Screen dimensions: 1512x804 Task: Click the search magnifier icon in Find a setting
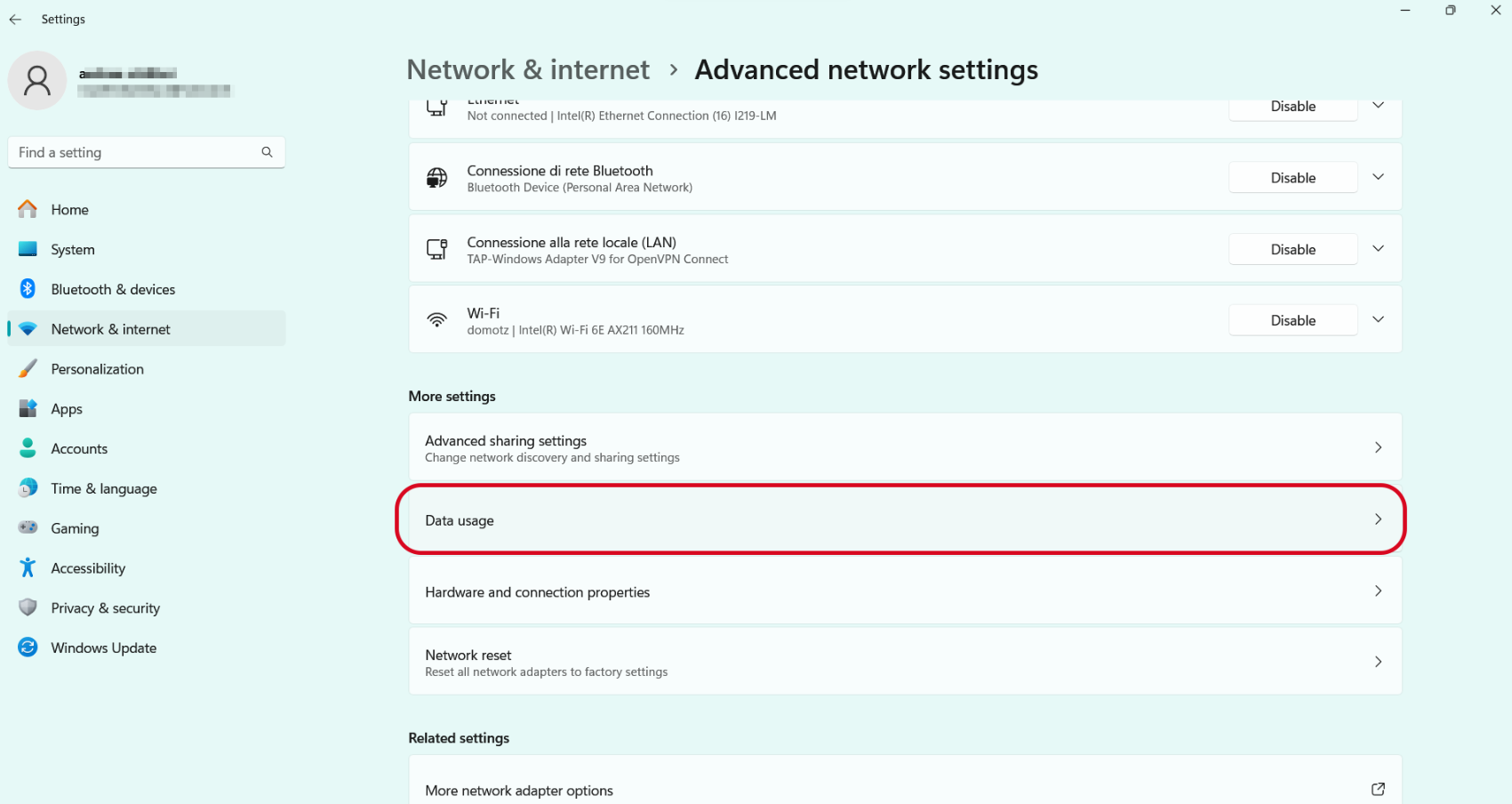click(267, 152)
